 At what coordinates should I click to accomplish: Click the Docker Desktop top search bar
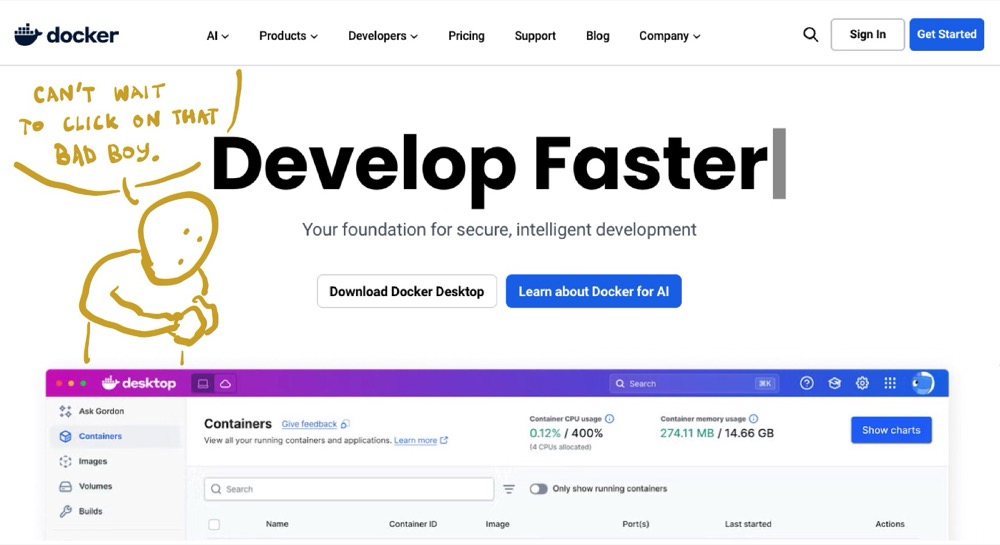pos(693,384)
